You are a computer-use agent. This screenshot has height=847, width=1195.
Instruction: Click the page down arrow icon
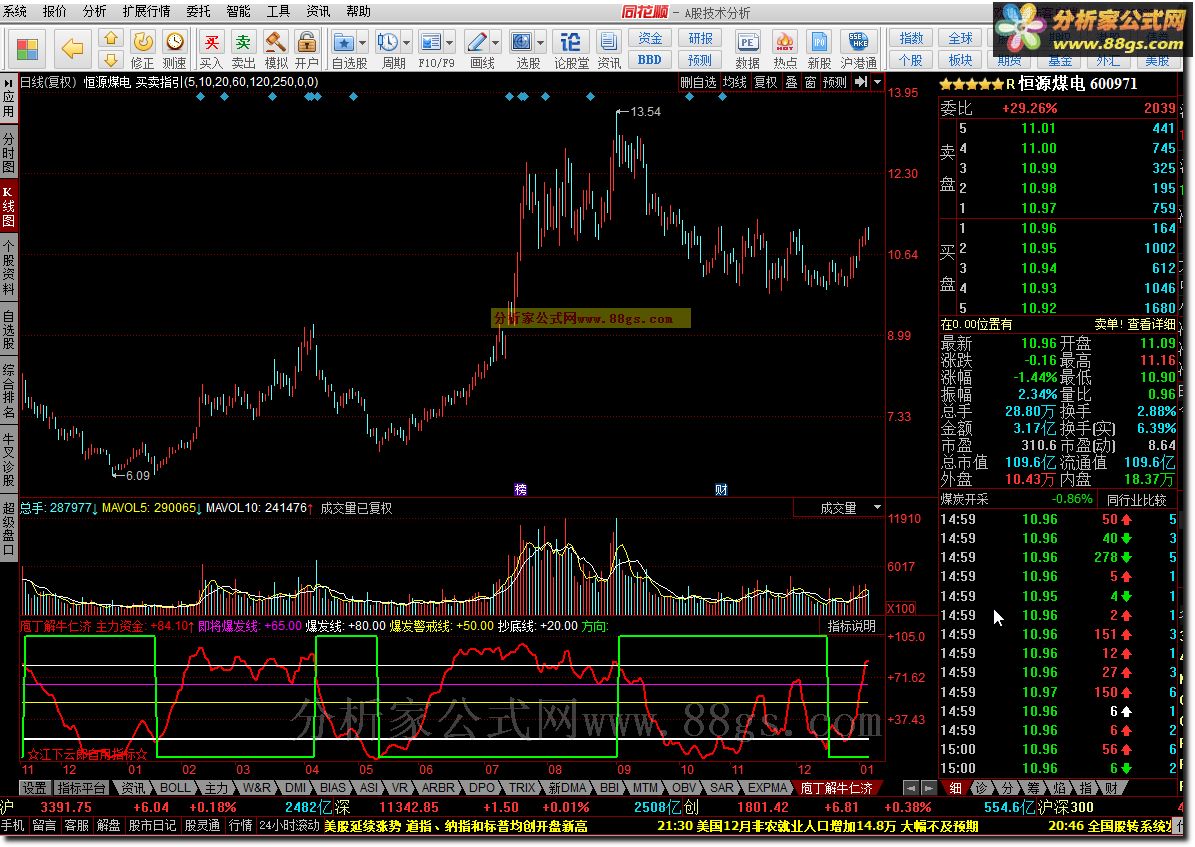(111, 59)
